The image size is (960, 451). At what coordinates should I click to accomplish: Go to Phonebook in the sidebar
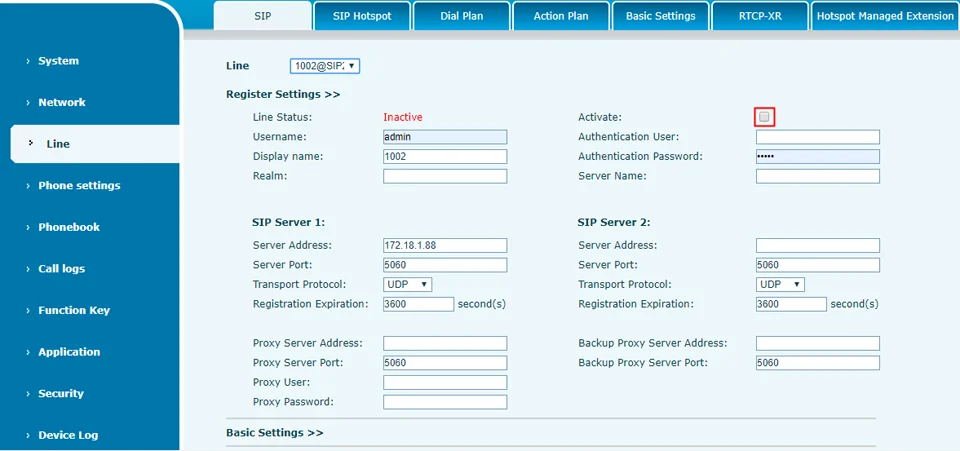pyautogui.click(x=69, y=227)
